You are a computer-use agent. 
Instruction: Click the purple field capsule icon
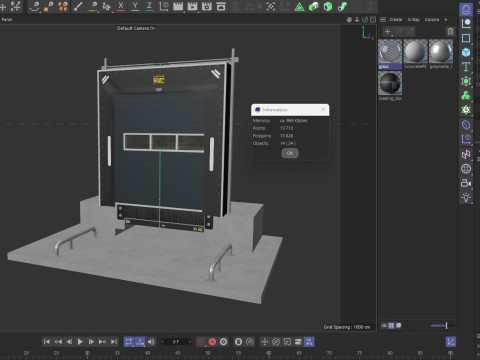click(x=466, y=125)
